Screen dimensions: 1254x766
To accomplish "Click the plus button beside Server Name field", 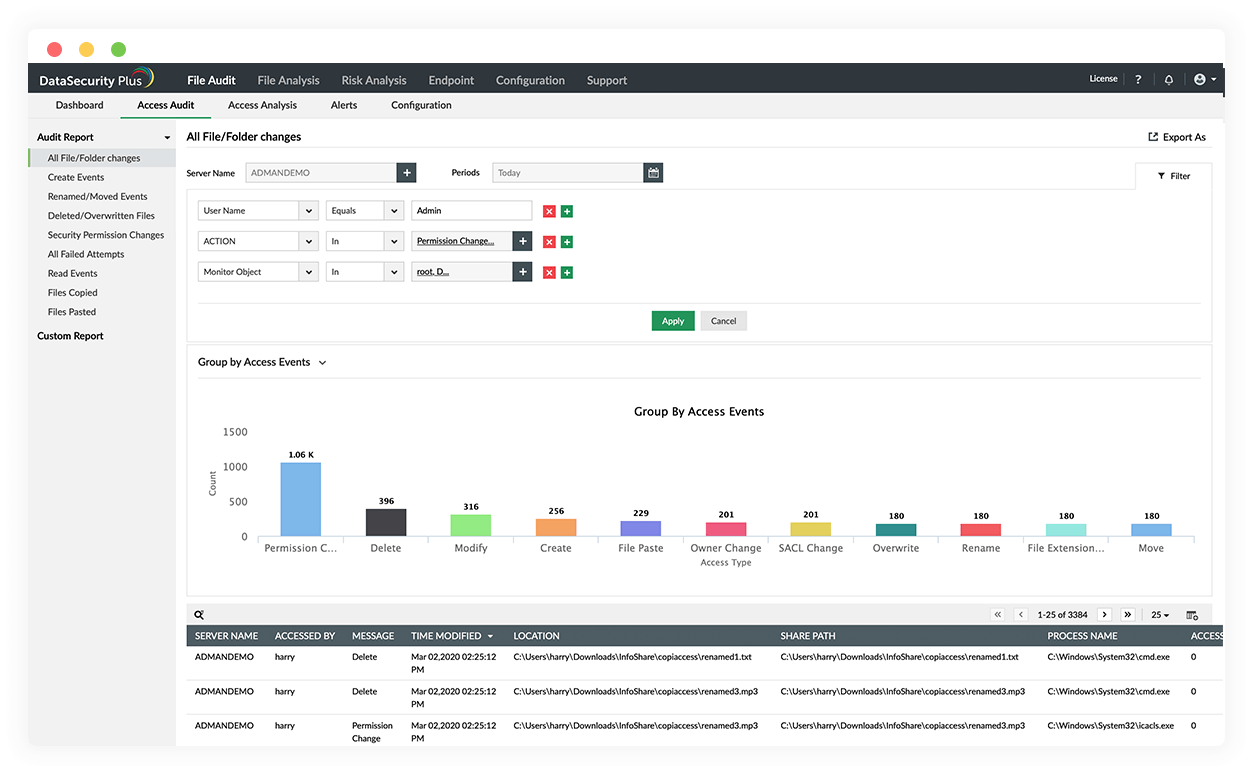I will [407, 173].
